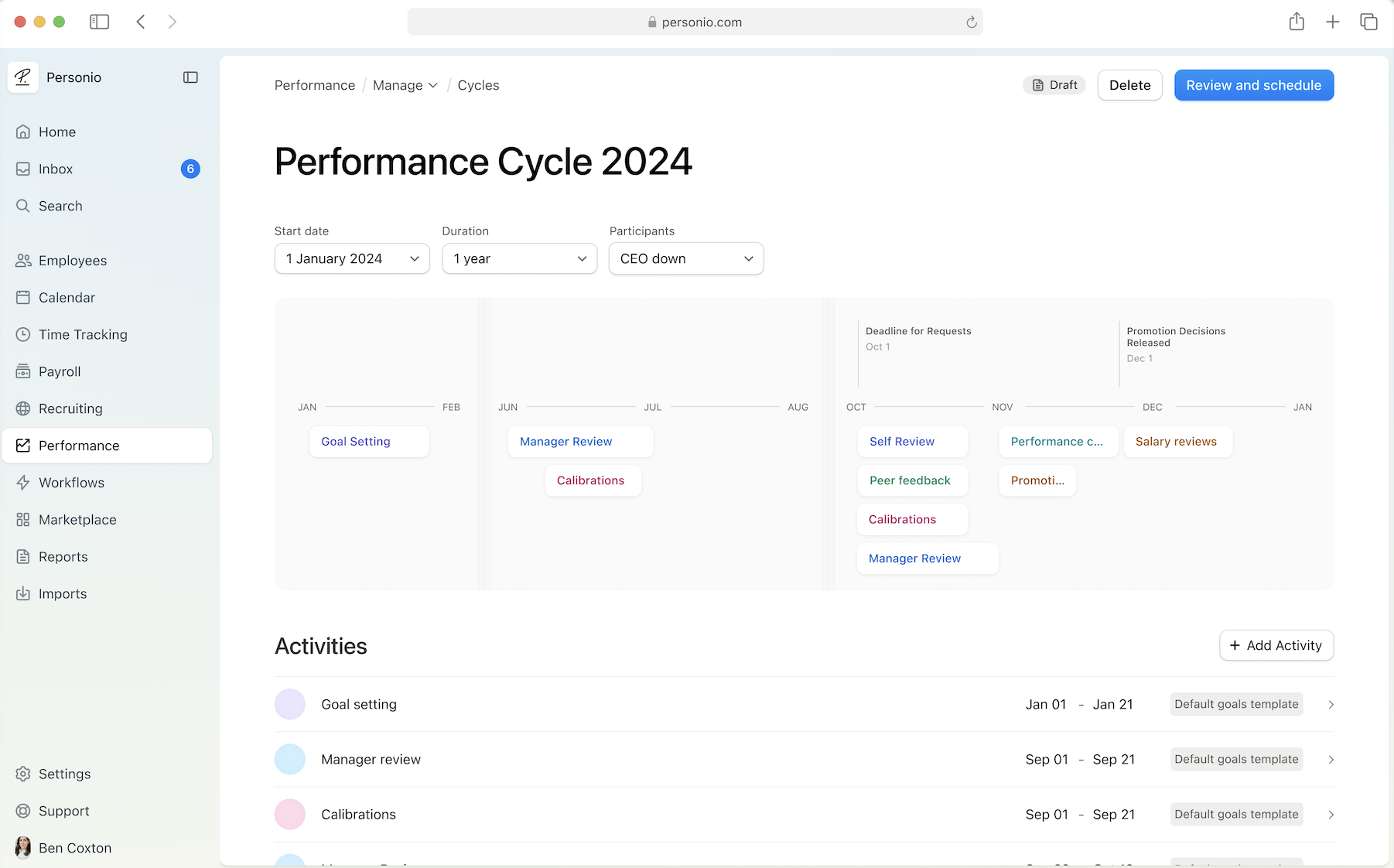Viewport: 1394px width, 868px height.
Task: Click the Goal setting color circle
Action: (290, 704)
